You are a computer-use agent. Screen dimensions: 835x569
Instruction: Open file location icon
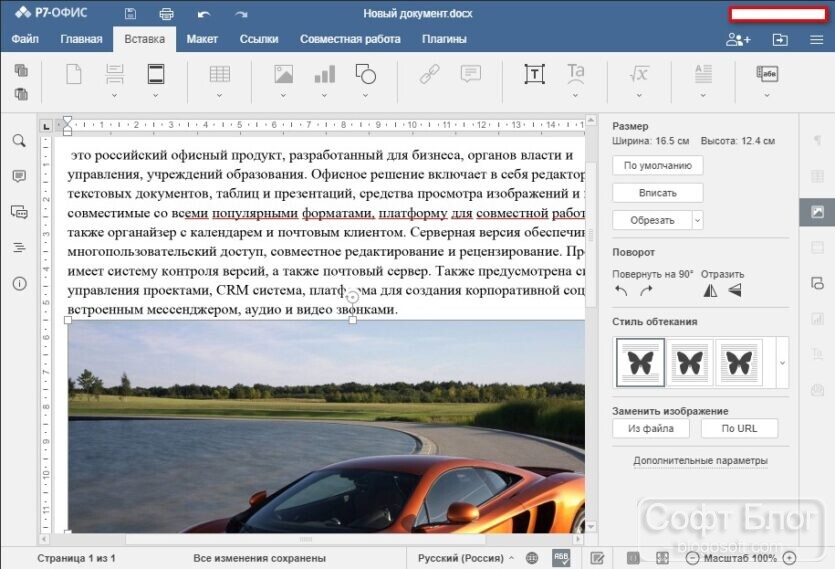[780, 39]
